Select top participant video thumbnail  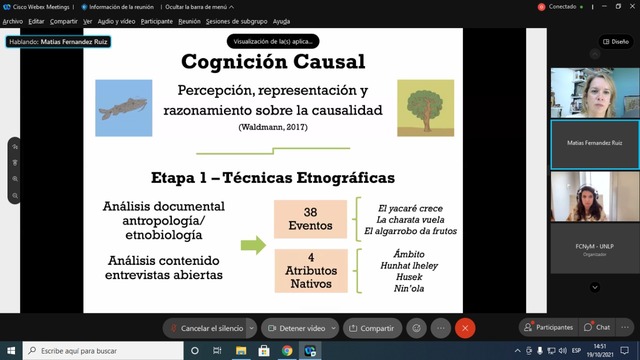(595, 93)
